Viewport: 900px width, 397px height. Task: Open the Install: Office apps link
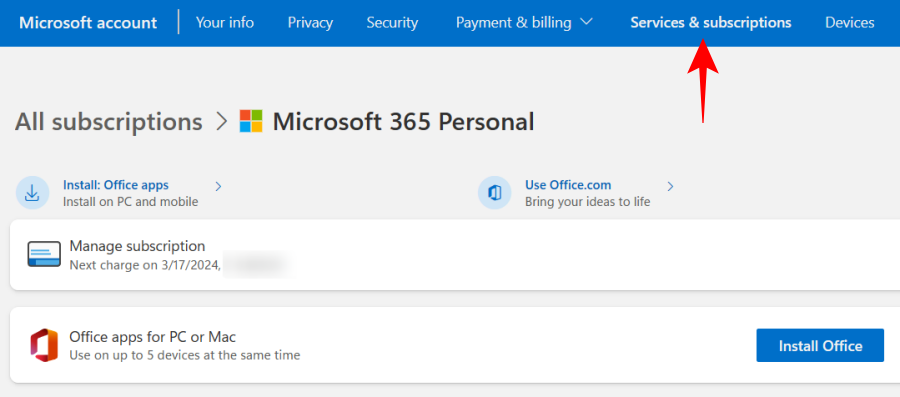point(115,185)
